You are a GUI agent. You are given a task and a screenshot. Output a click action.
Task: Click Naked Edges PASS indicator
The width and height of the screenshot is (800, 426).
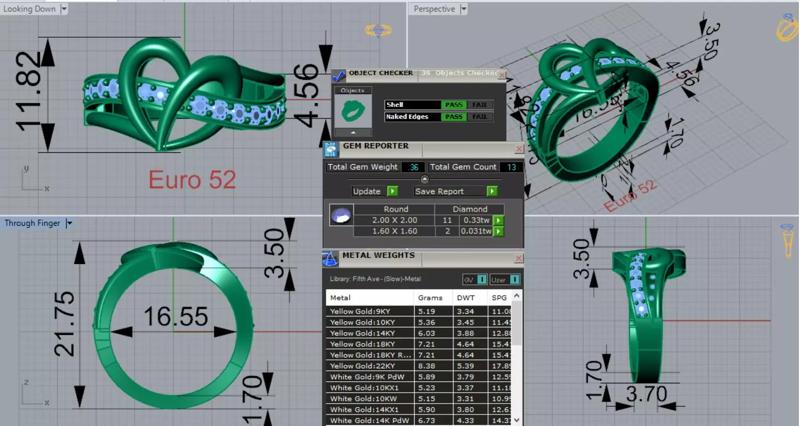[453, 117]
